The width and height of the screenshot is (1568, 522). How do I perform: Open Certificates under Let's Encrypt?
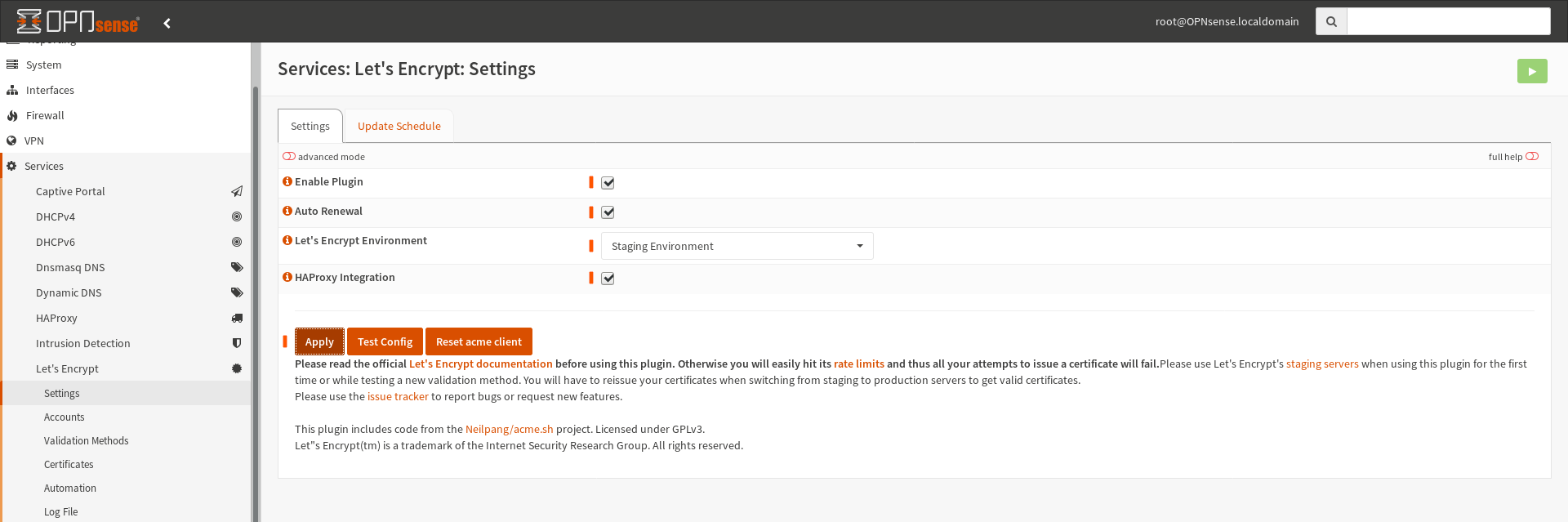pos(69,464)
